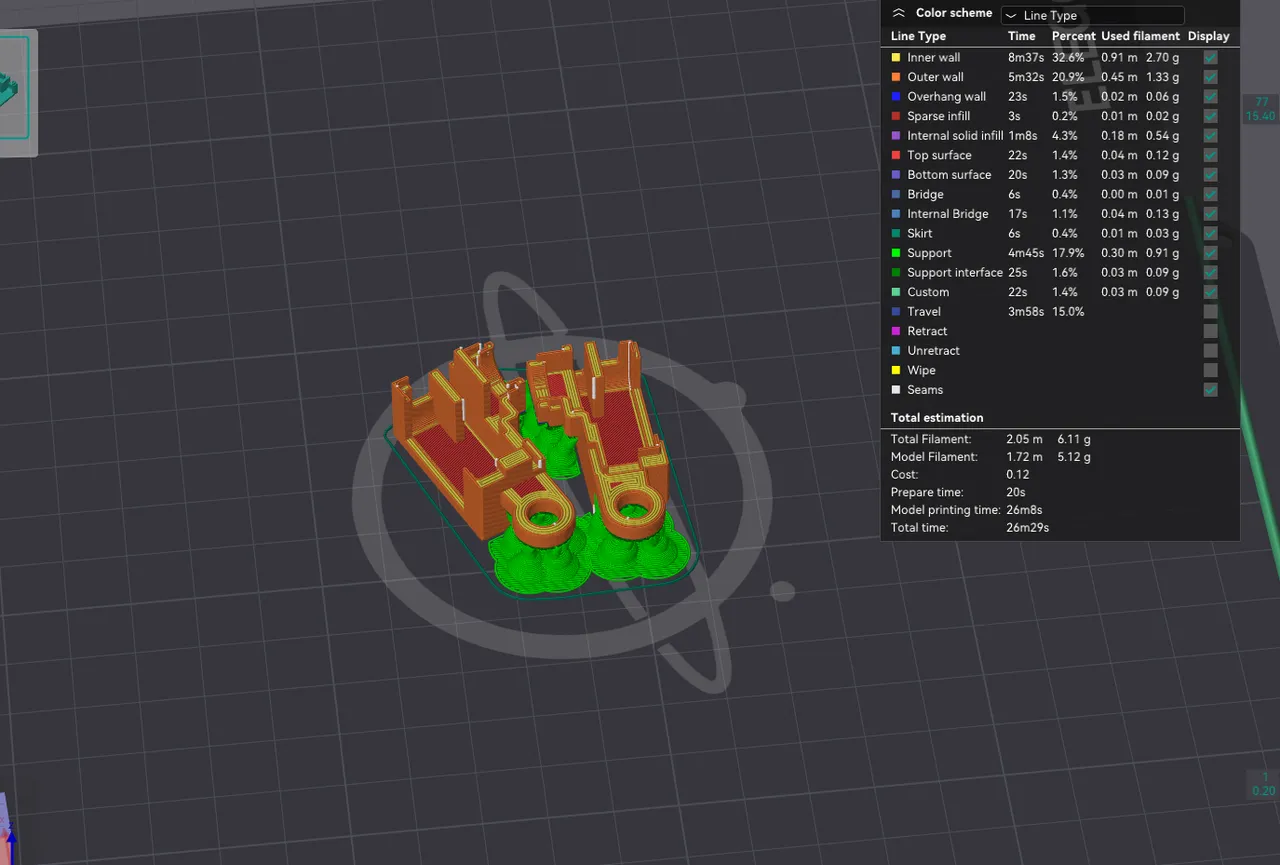The height and width of the screenshot is (865, 1280).
Task: Click the 'Internal Bridge' line type label
Action: coord(947,214)
